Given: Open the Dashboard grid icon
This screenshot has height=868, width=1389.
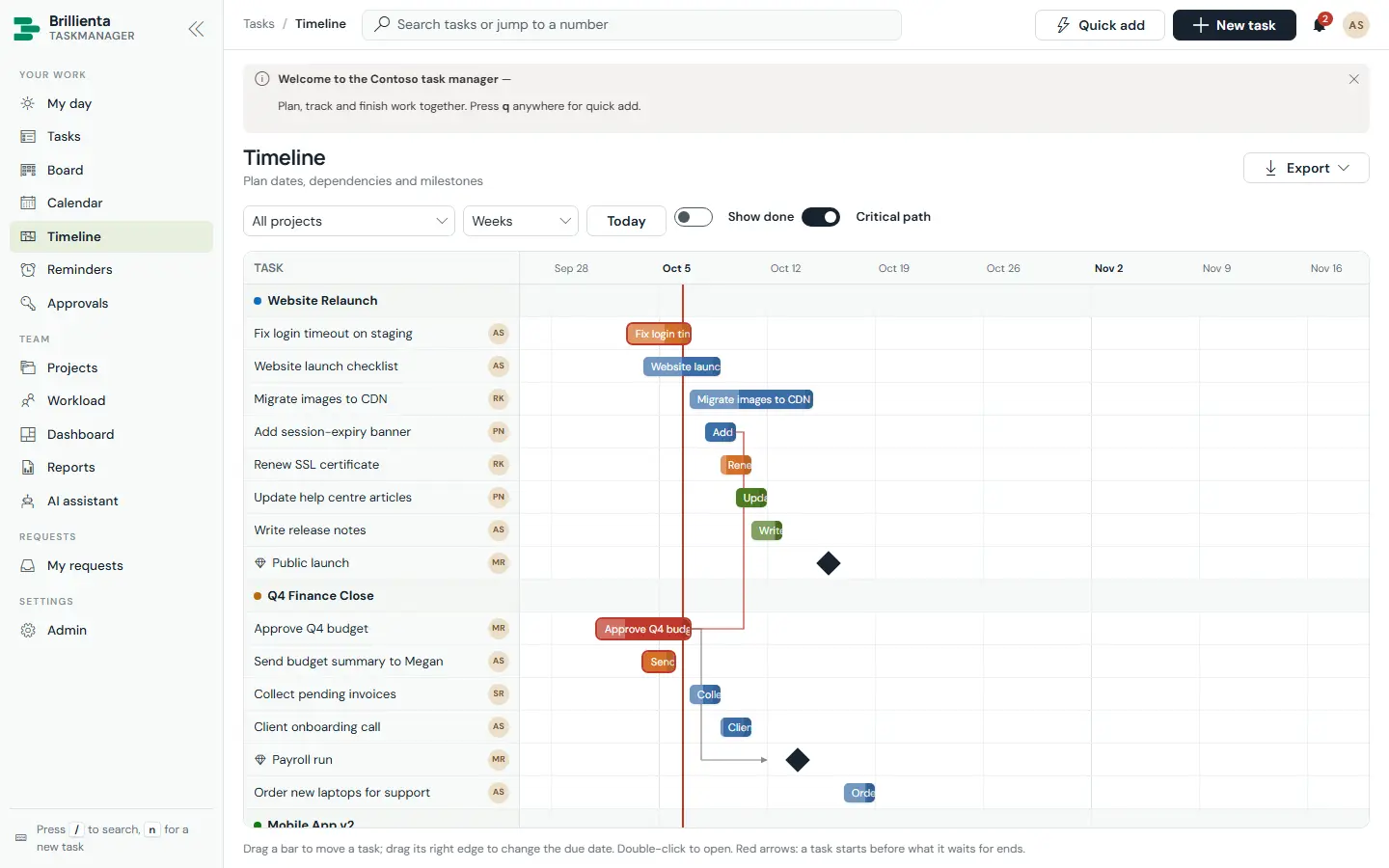Looking at the screenshot, I should (28, 434).
